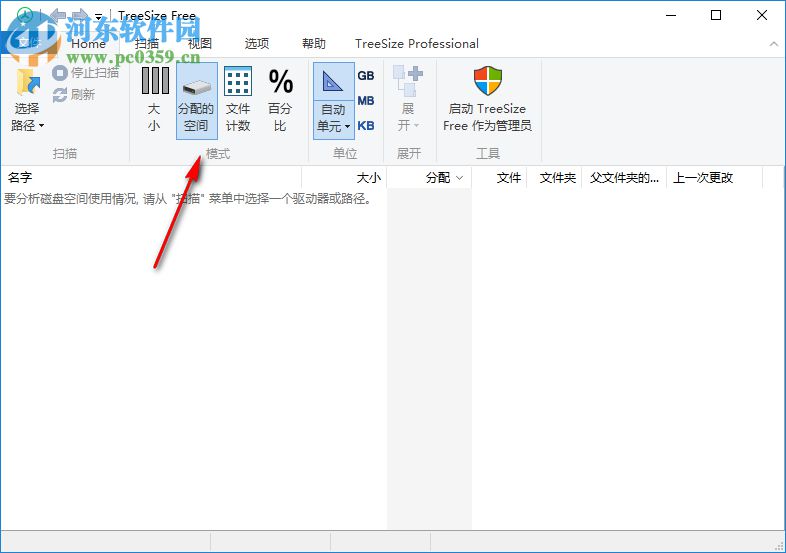
Task: Open the TreeSize Professional tab
Action: pyautogui.click(x=417, y=44)
